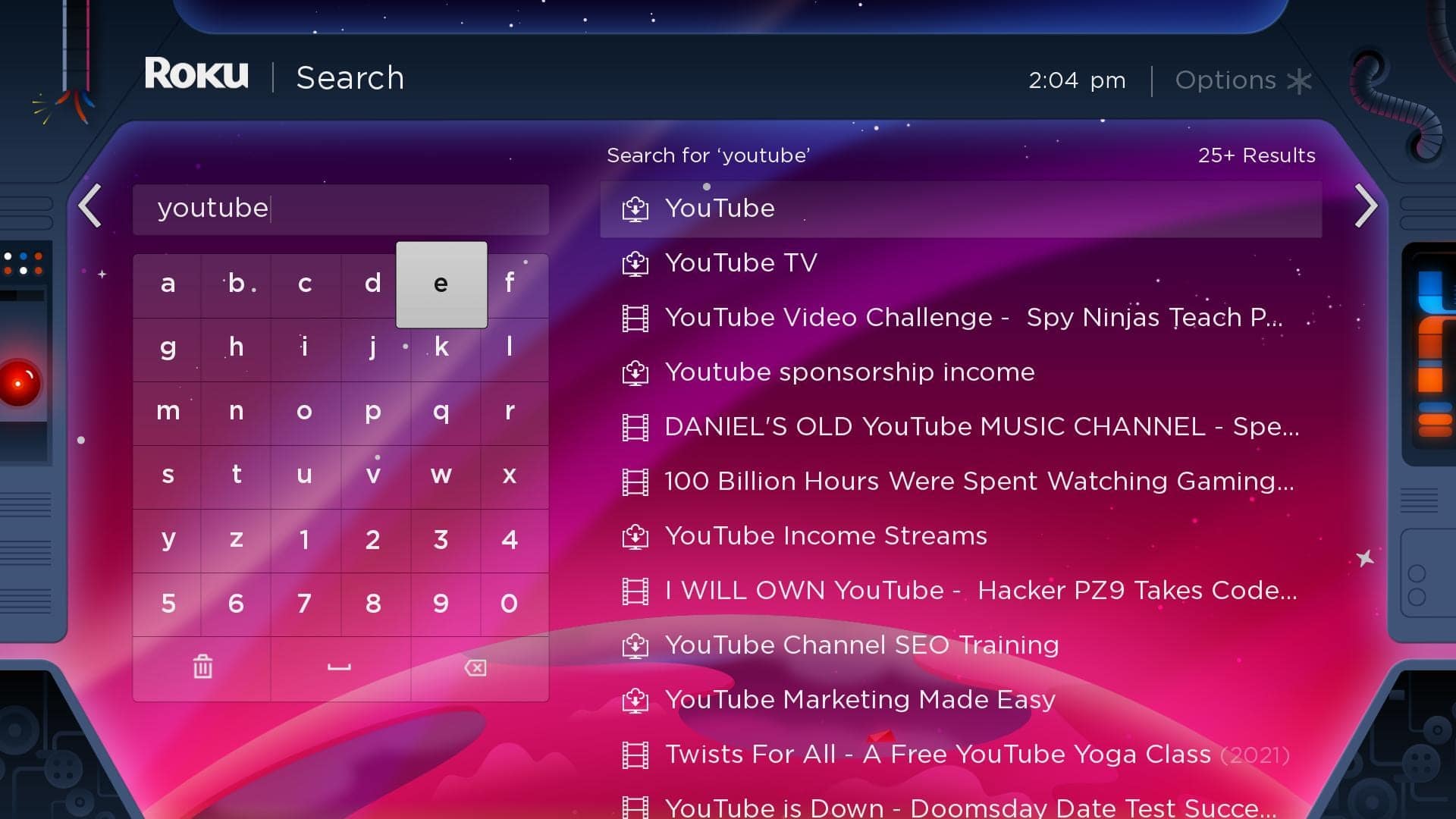This screenshot has height=819, width=1456.
Task: Select the letter h key
Action: 236,348
